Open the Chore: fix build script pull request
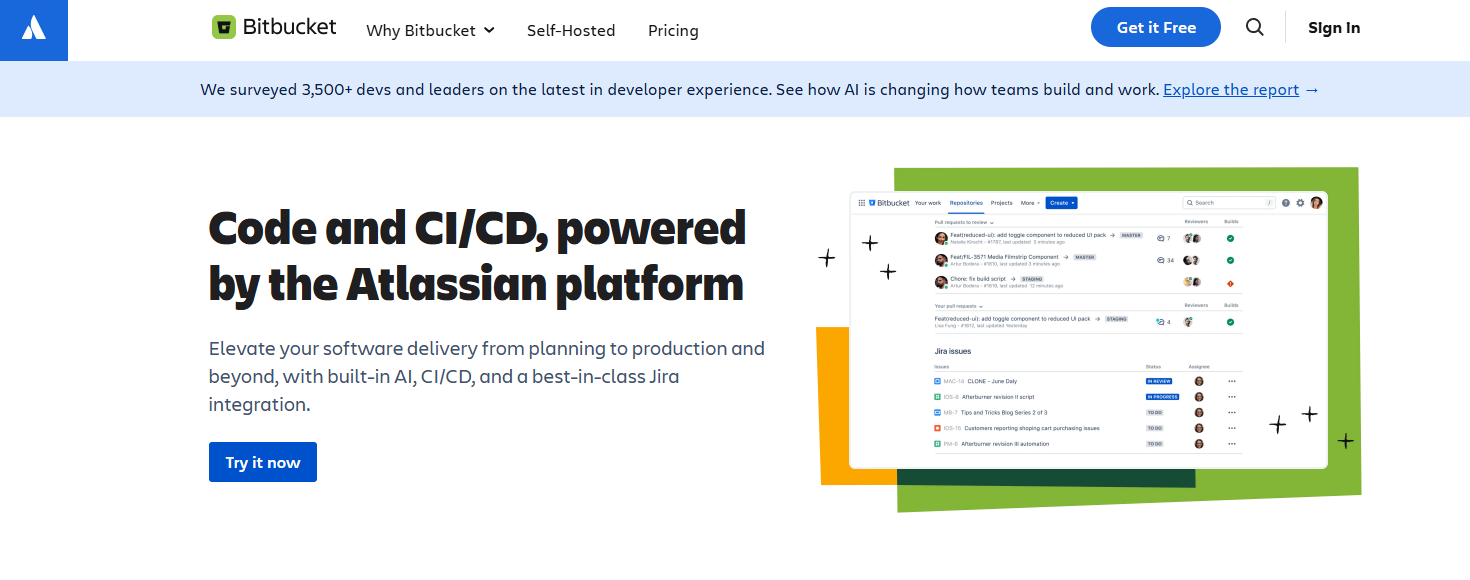This screenshot has height=580, width=1470. (978, 279)
